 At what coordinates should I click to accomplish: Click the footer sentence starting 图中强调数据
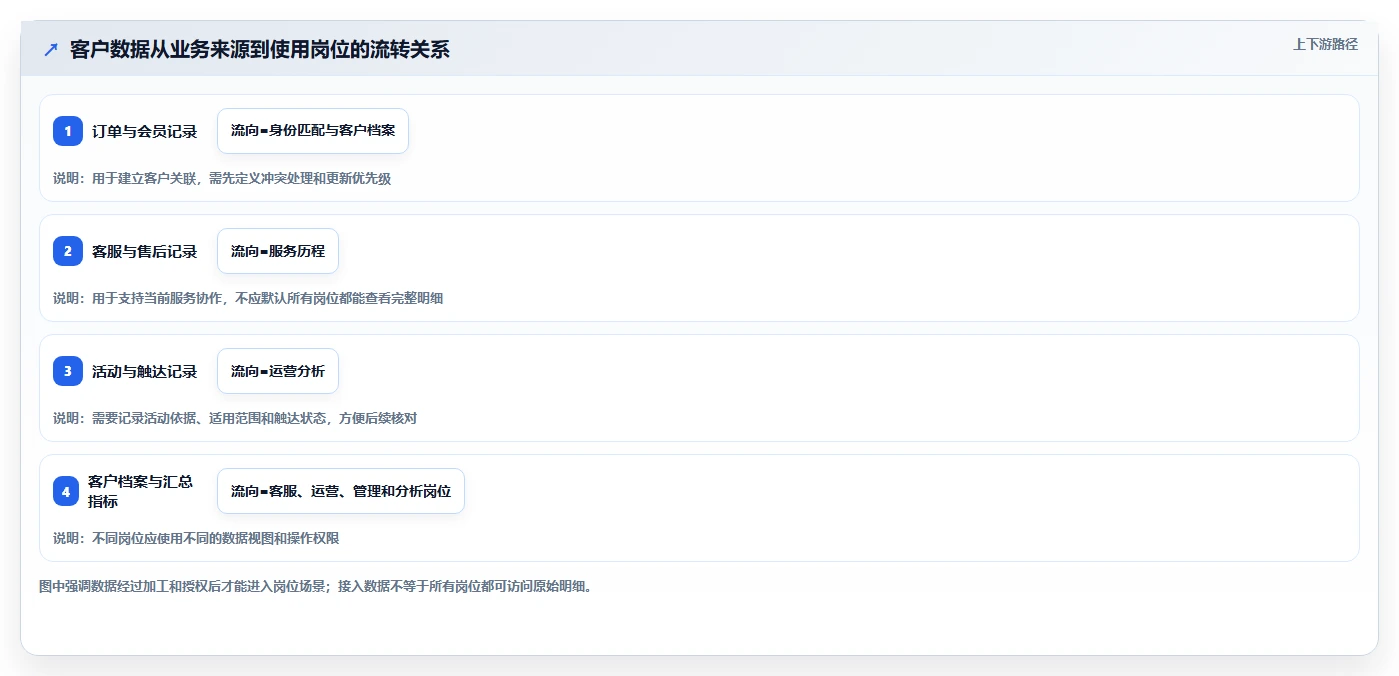point(315,586)
